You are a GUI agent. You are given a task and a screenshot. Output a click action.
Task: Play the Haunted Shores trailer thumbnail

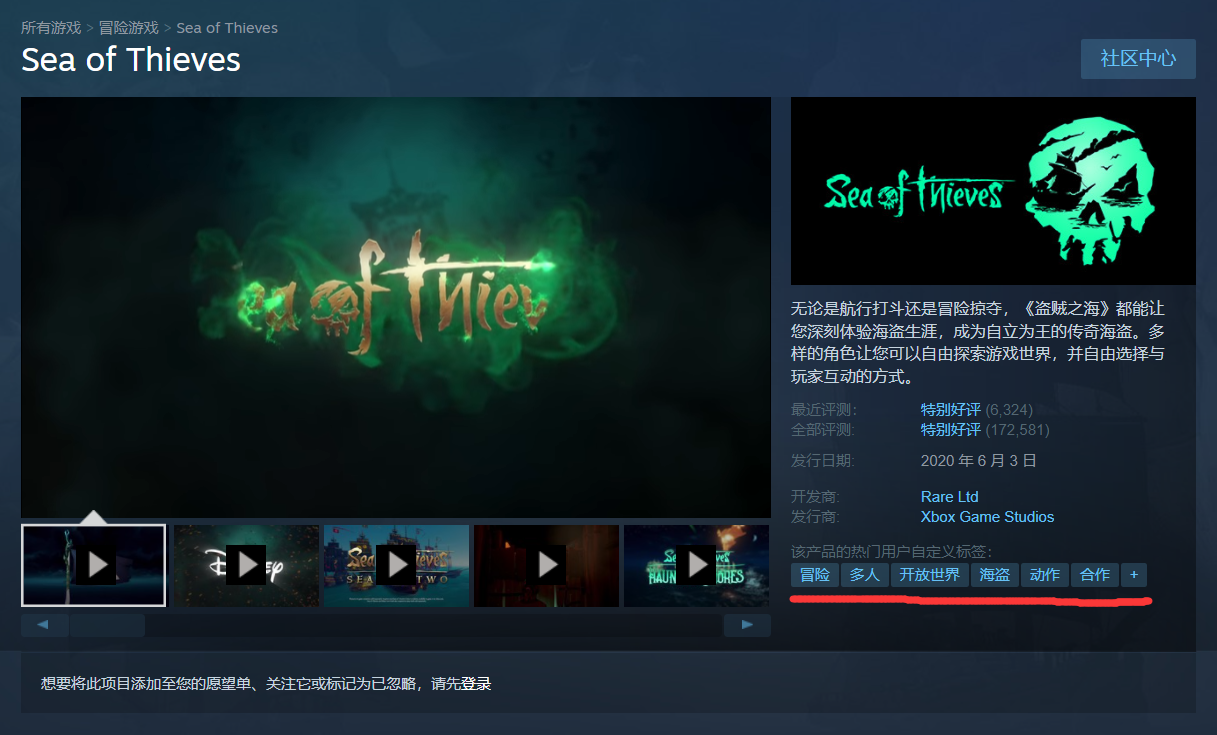click(696, 565)
